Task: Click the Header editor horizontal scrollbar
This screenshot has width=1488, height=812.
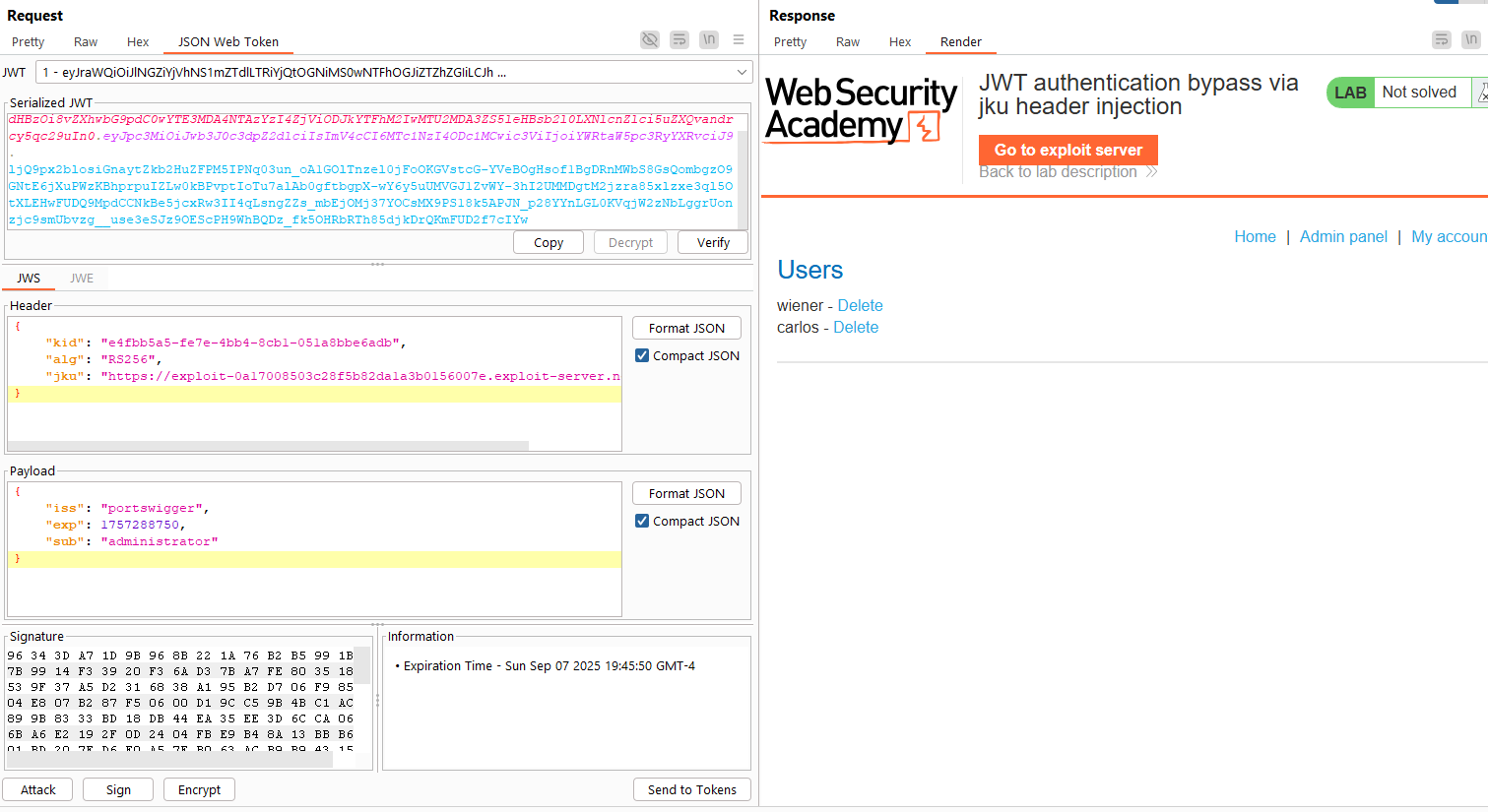Action: point(268,446)
